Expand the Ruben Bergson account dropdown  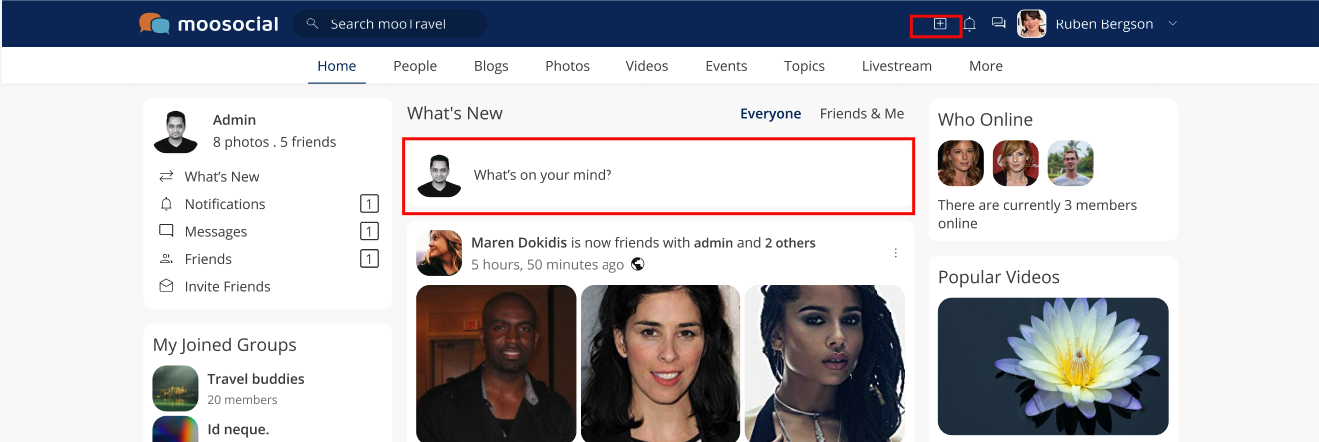coord(1173,24)
